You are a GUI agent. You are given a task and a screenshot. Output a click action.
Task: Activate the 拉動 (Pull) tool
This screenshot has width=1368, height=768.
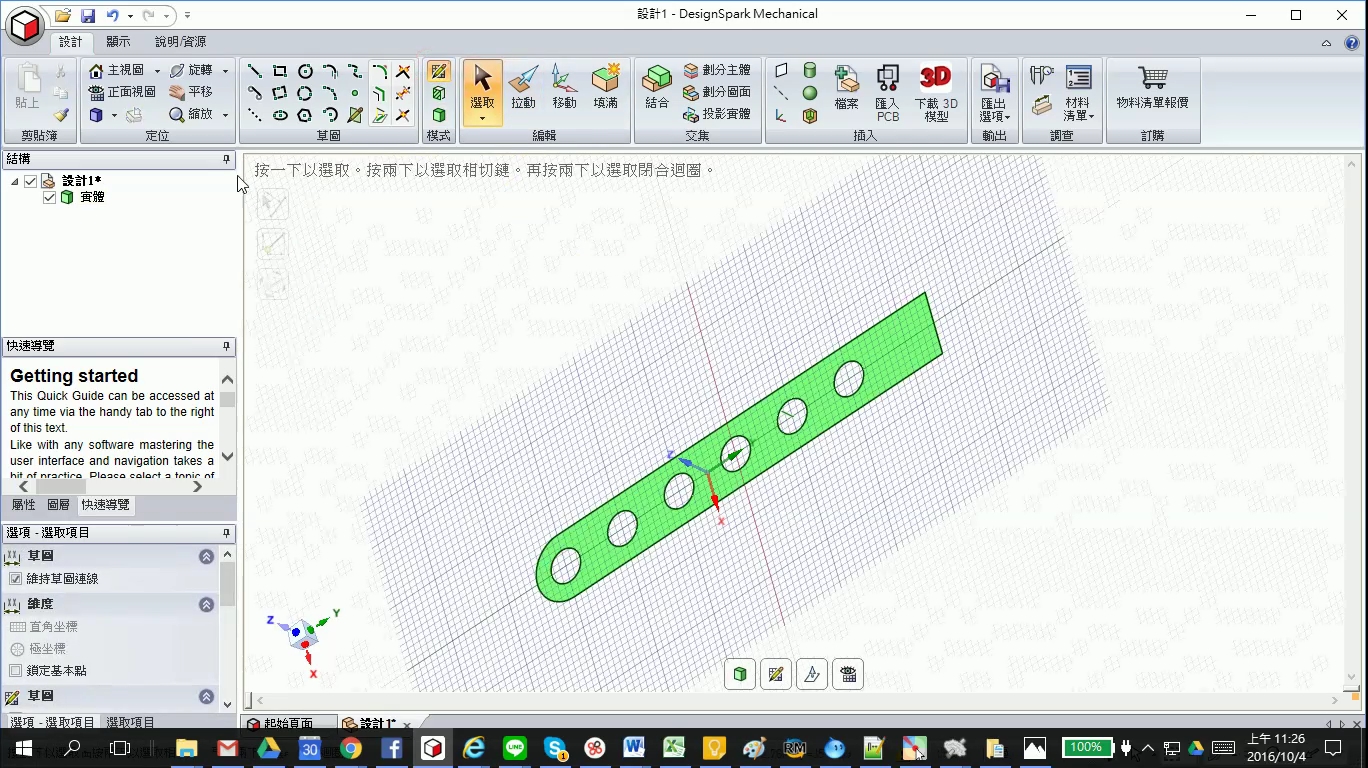[x=523, y=87]
